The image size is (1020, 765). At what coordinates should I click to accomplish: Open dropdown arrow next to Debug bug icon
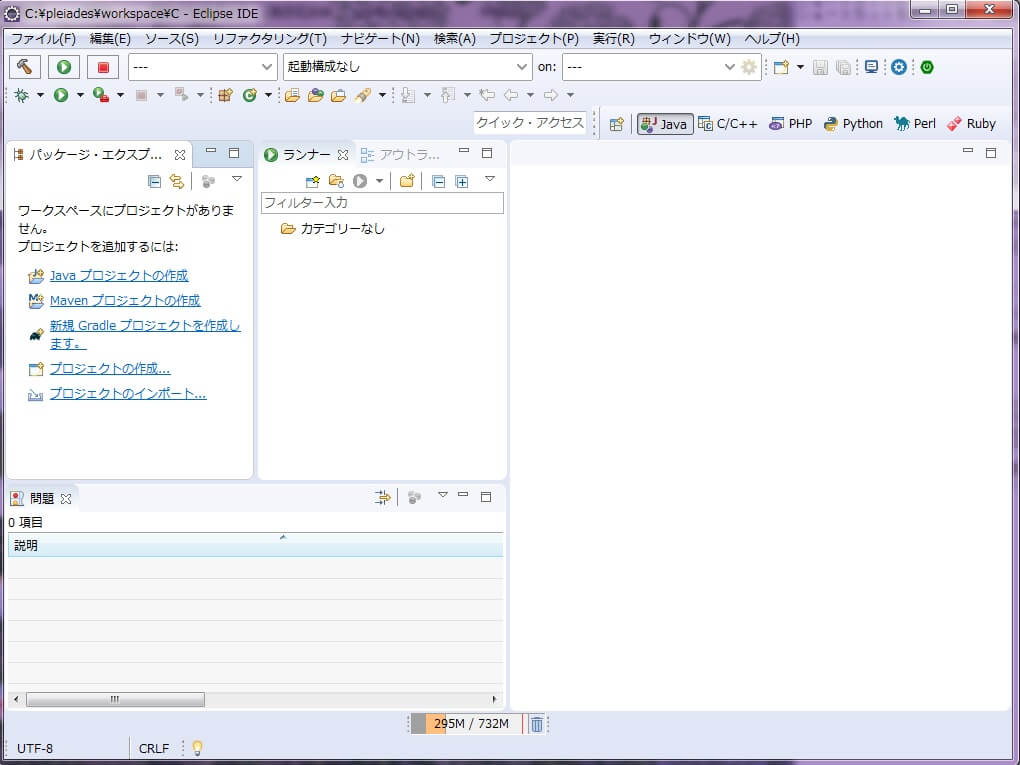click(x=40, y=96)
